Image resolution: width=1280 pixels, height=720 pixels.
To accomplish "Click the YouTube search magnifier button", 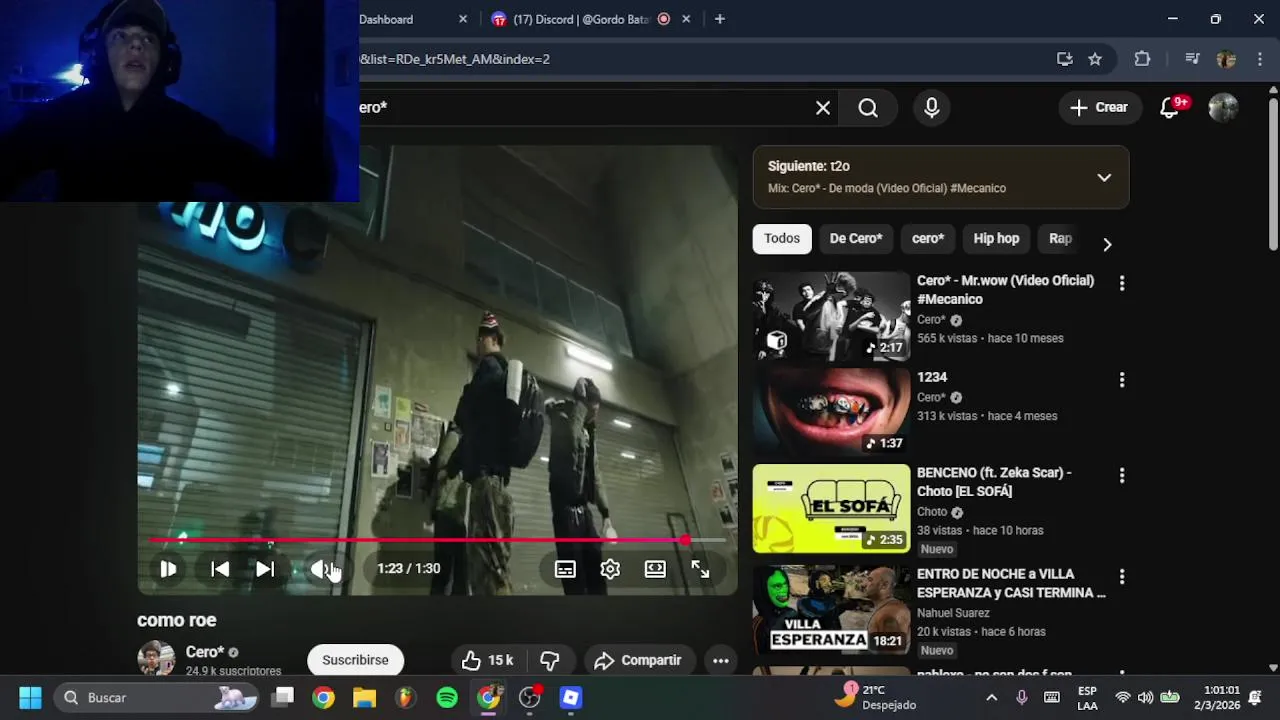I will coord(868,108).
